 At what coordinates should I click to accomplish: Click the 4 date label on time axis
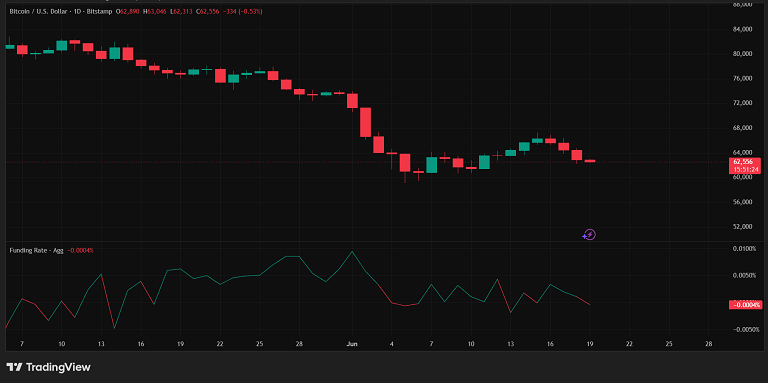click(392, 344)
